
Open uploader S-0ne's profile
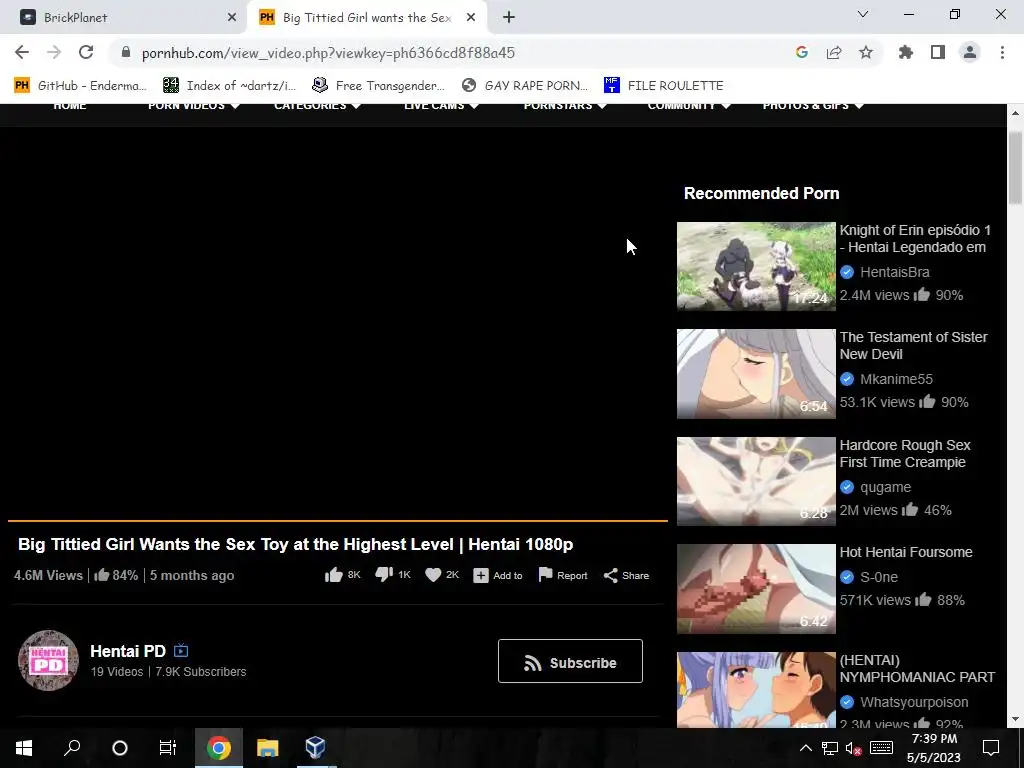coord(878,577)
